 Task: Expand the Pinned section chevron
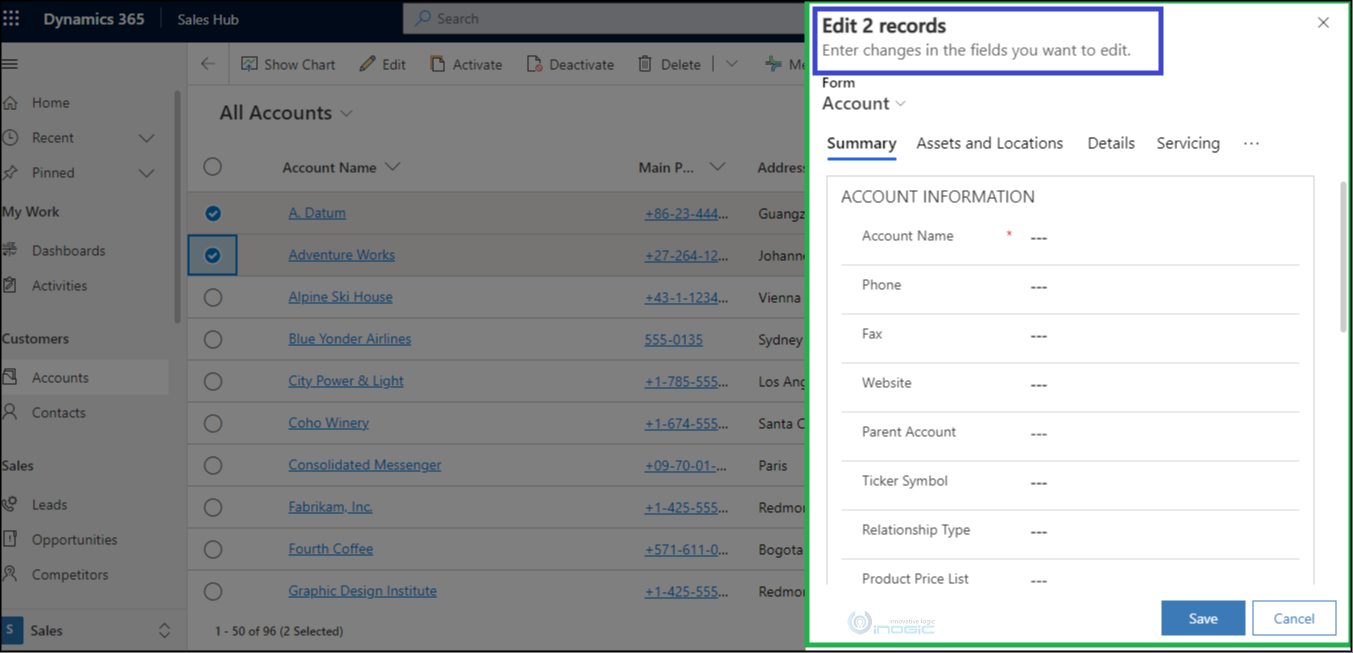[146, 173]
